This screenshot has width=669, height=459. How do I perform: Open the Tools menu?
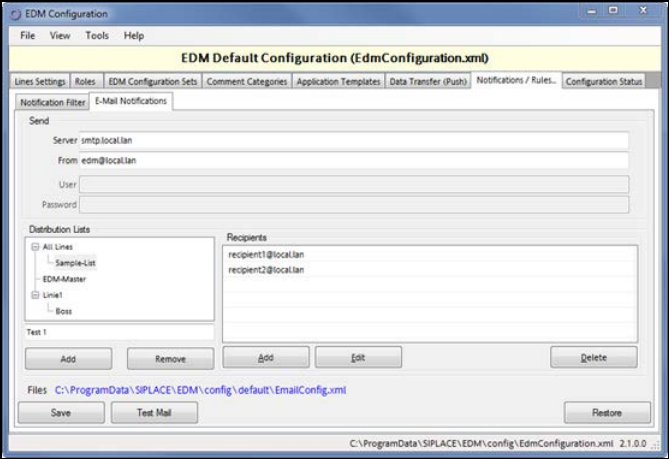(97, 35)
